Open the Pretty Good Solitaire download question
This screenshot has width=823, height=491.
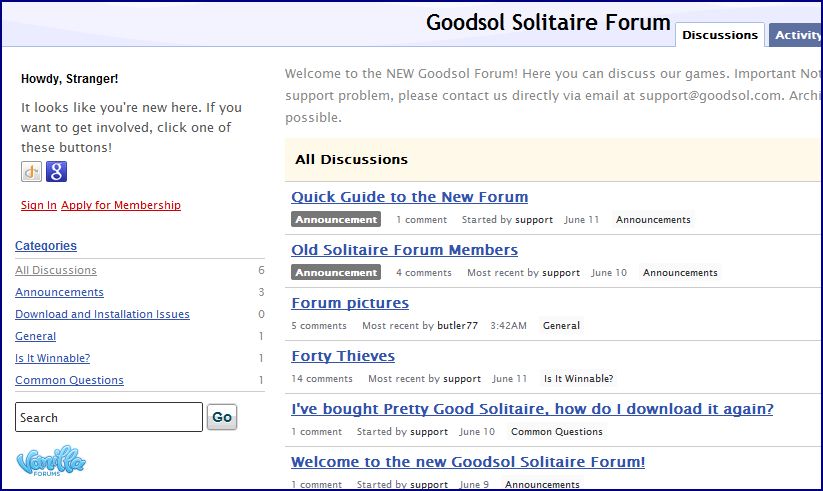pyautogui.click(x=532, y=409)
